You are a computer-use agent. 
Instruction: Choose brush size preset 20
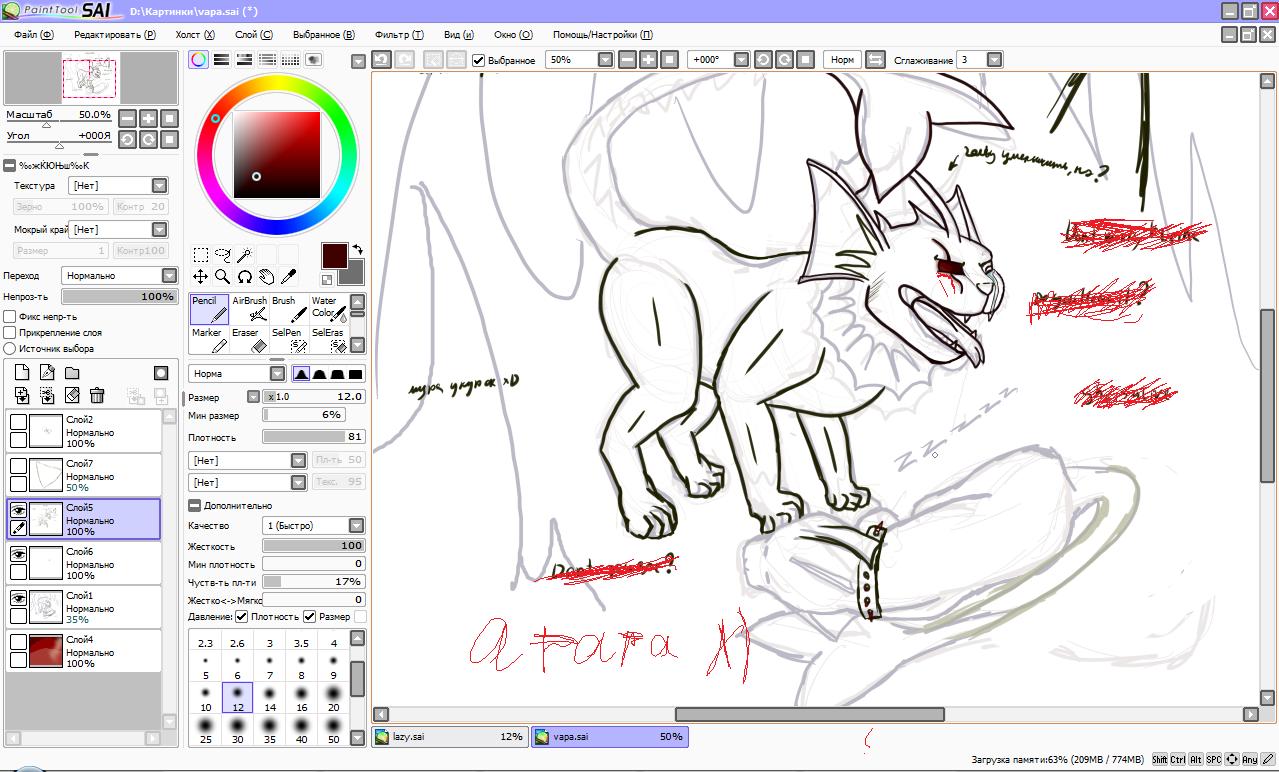(x=334, y=697)
